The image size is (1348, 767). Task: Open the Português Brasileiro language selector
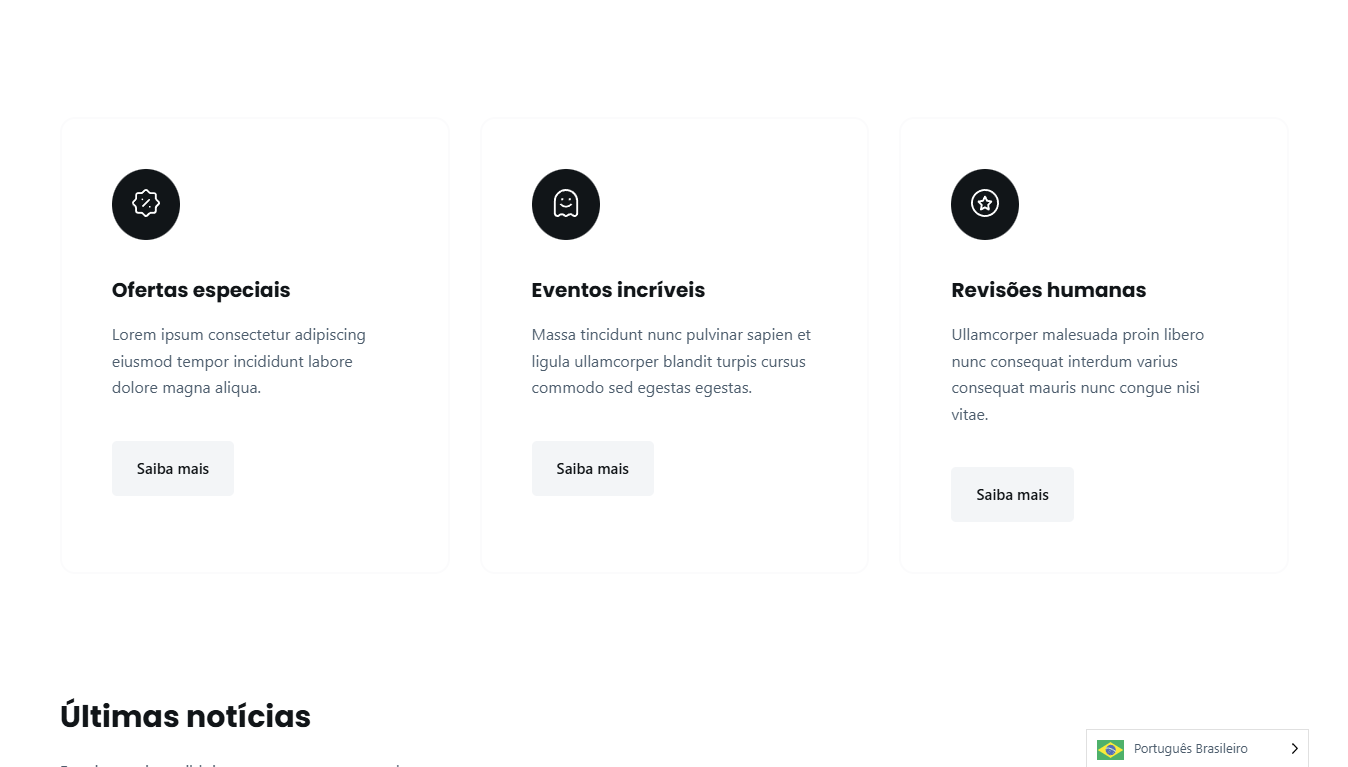(x=1190, y=749)
